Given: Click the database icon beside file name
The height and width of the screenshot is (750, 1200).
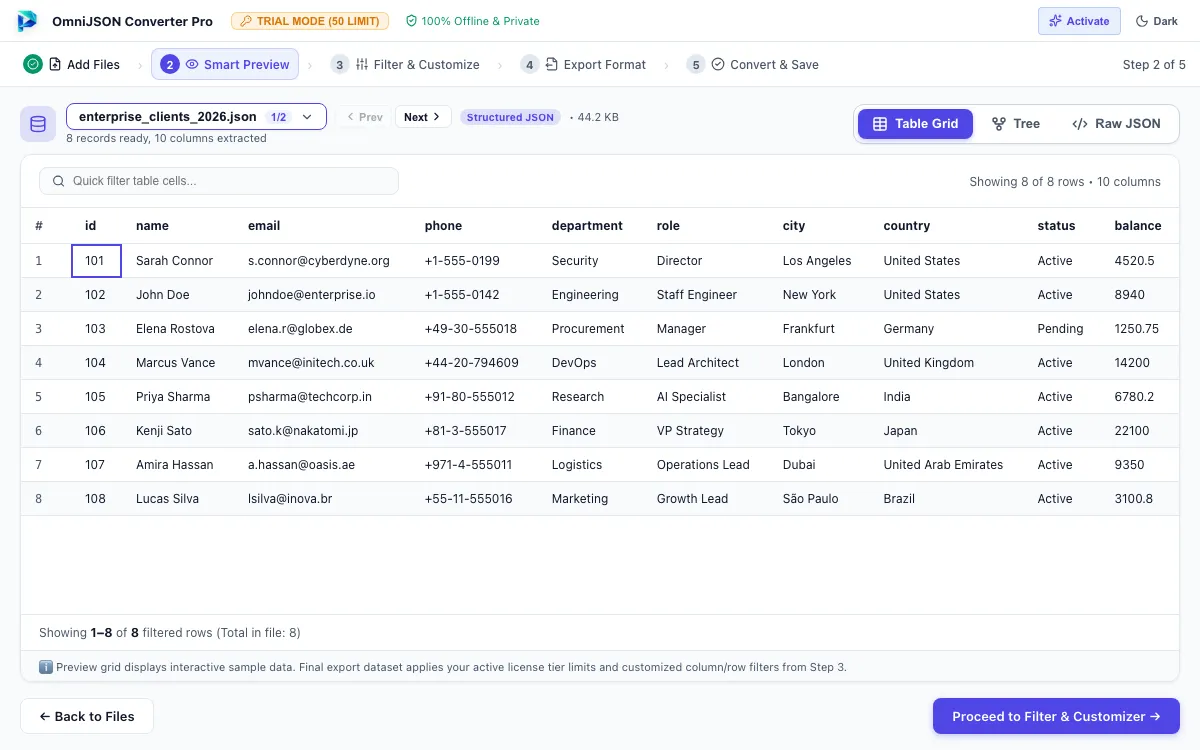Looking at the screenshot, I should coord(38,124).
